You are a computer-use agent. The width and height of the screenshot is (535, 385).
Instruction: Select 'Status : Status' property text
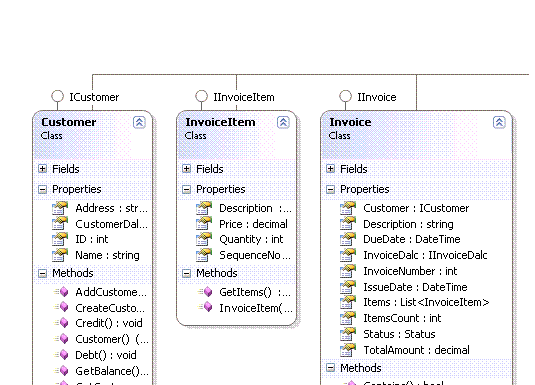(399, 334)
